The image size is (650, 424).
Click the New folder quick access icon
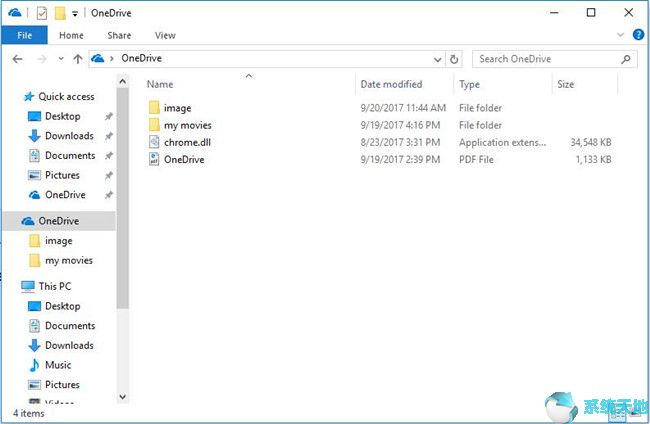[60, 13]
